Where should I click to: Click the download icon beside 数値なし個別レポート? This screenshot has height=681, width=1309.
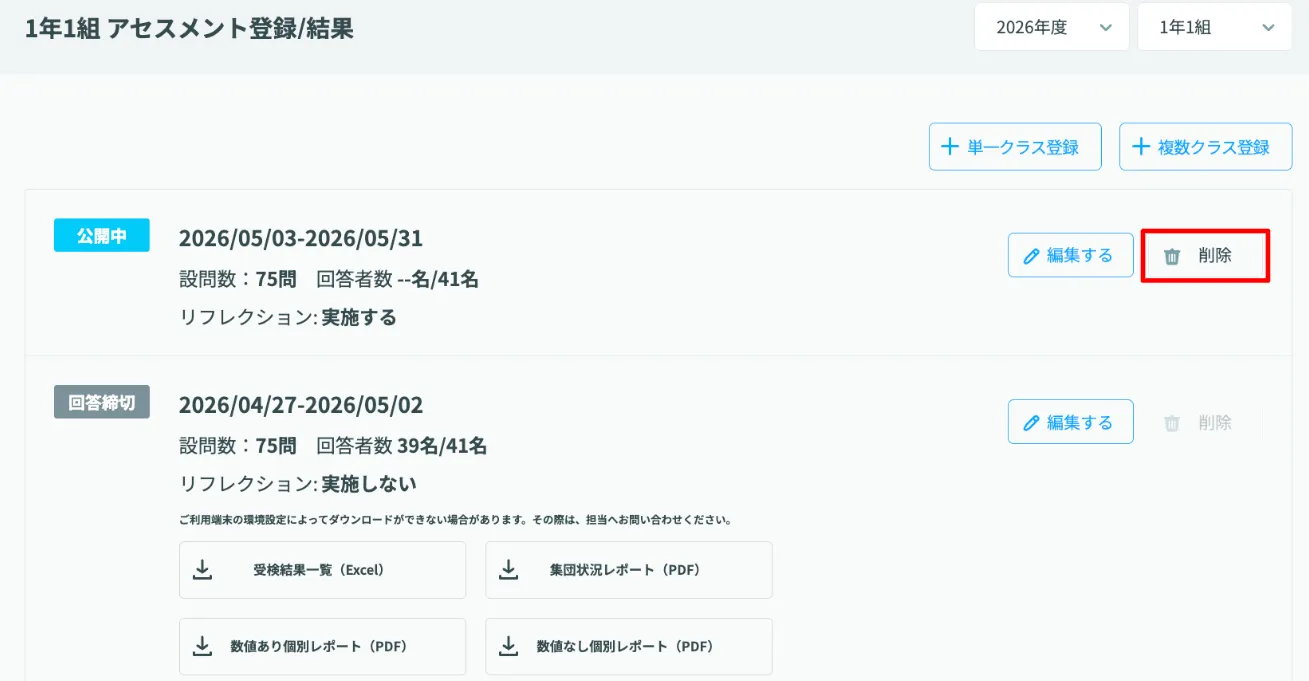pos(508,646)
